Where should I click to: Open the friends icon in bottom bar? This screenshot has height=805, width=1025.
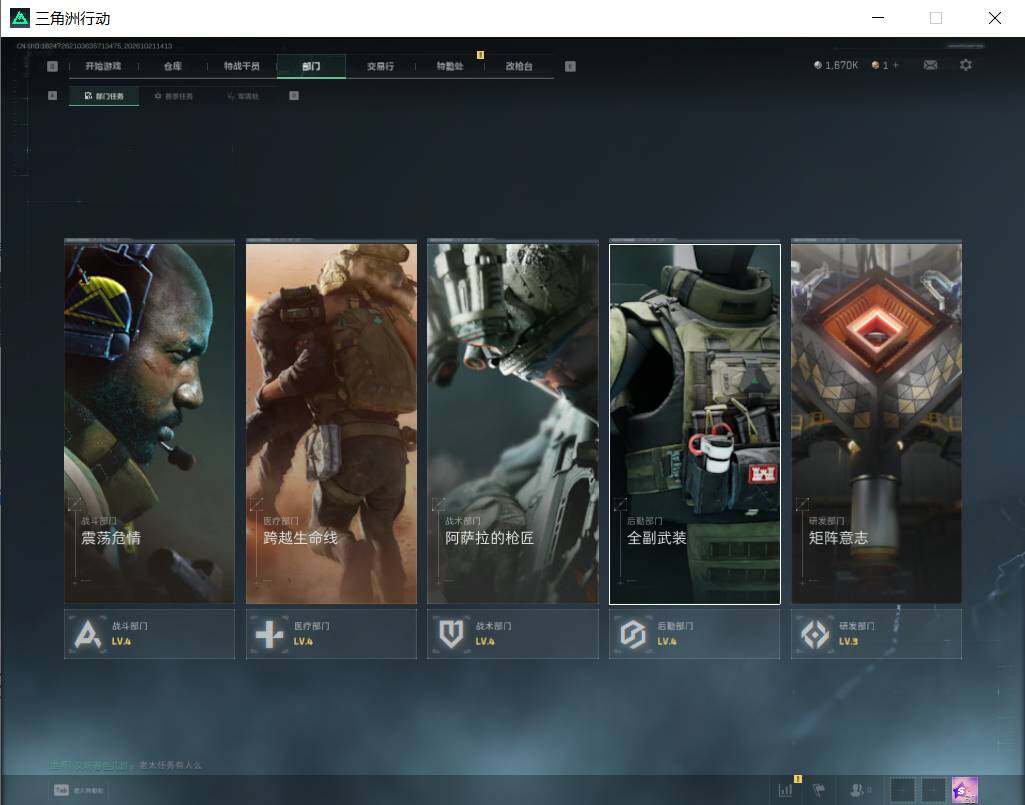point(858,790)
